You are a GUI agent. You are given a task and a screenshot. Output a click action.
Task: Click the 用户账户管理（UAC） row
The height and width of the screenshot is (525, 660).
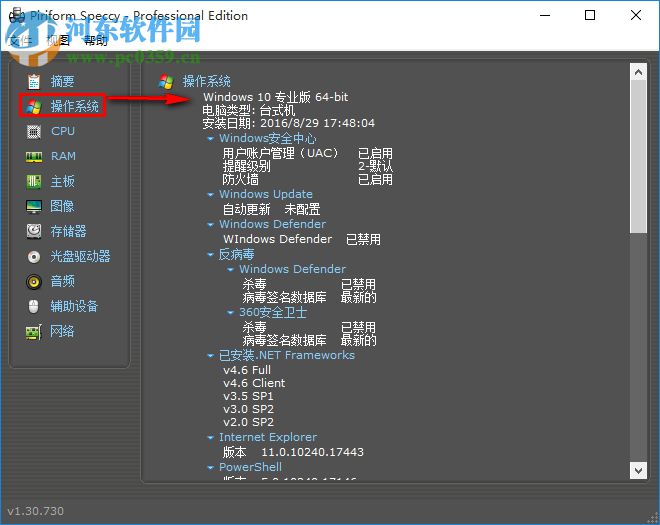click(x=308, y=153)
